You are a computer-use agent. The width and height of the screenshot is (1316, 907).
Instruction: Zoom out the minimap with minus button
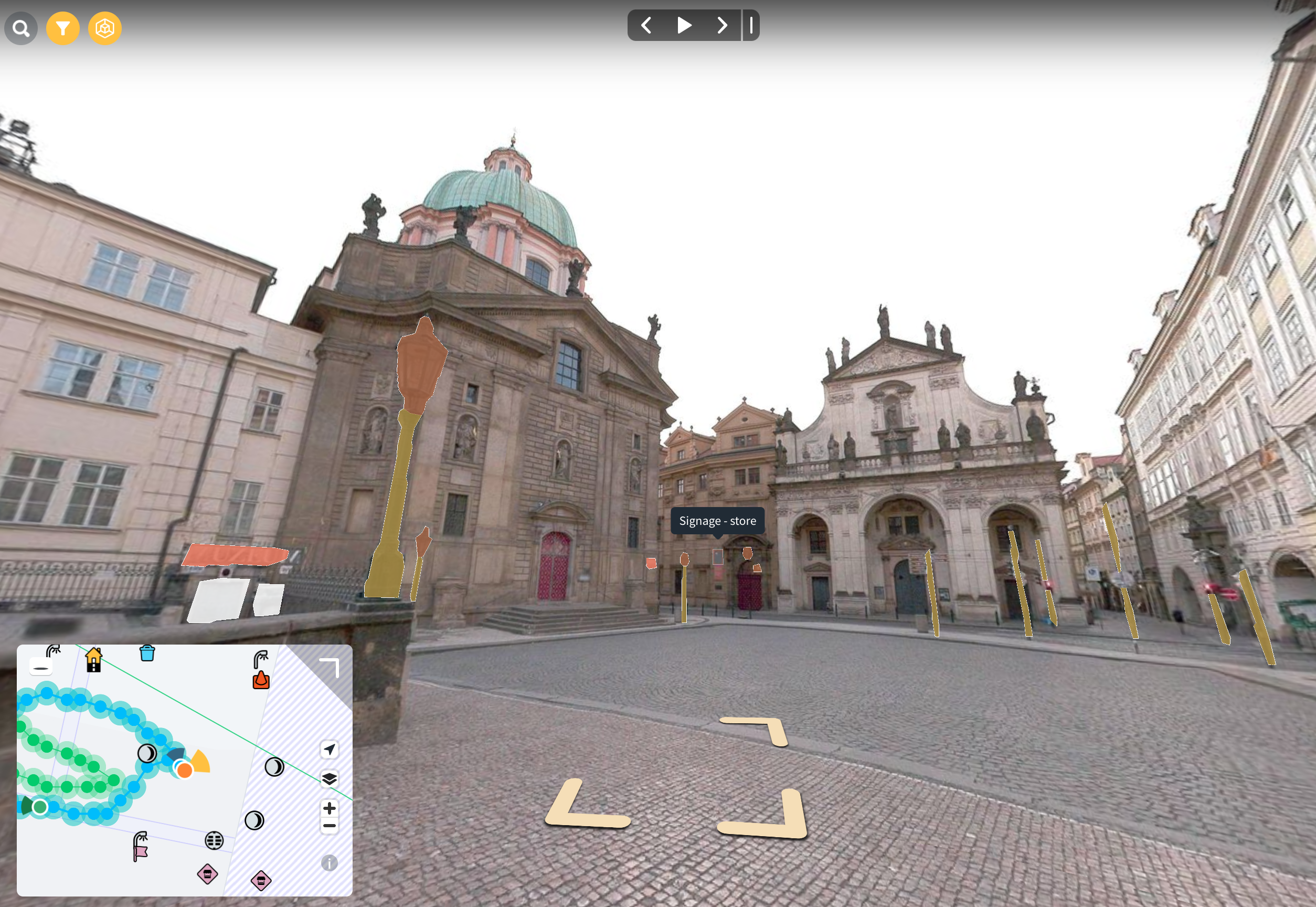click(330, 826)
